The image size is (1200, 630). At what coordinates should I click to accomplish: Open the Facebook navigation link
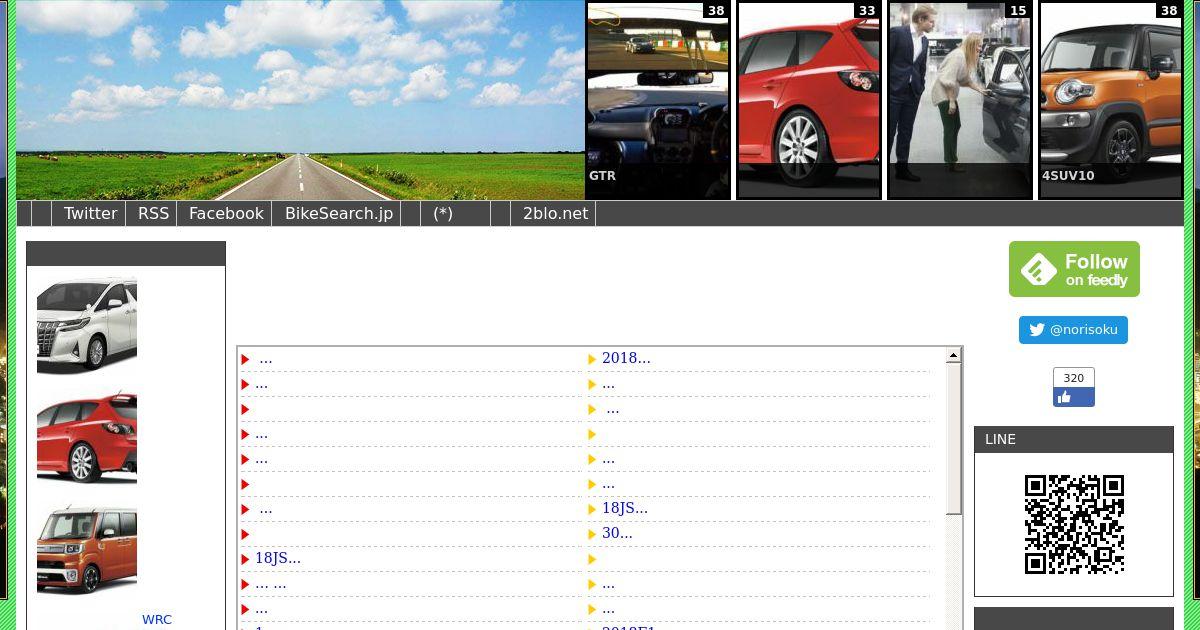click(226, 213)
